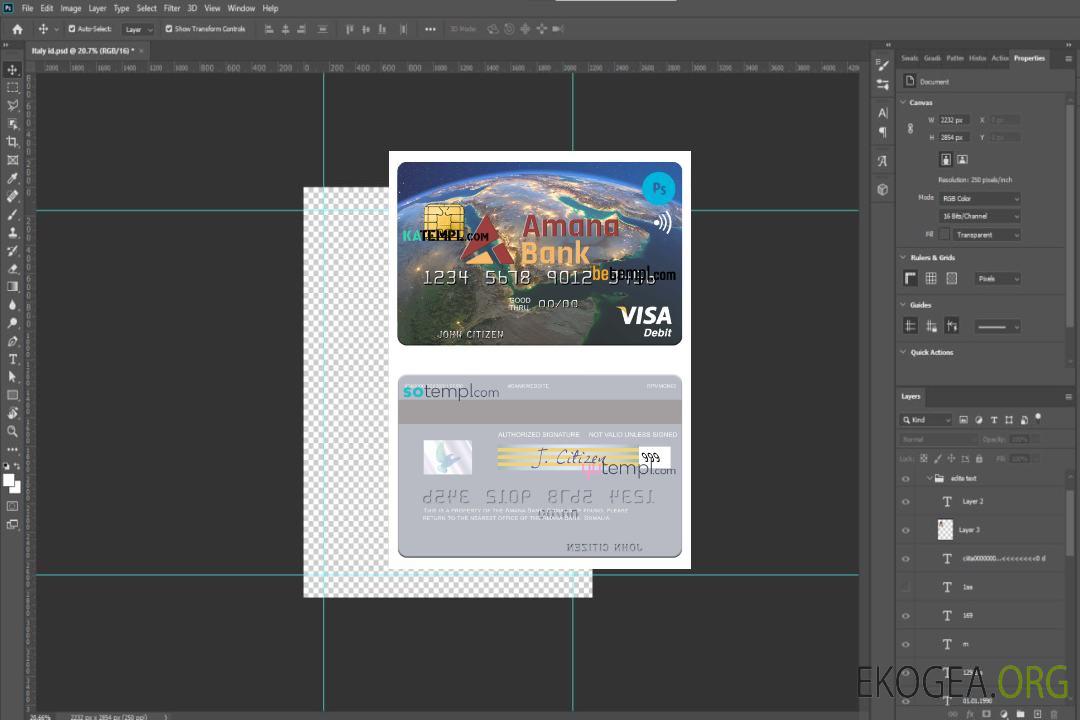
Task: Toggle guides visibility icon in Guides section
Action: coord(911,326)
